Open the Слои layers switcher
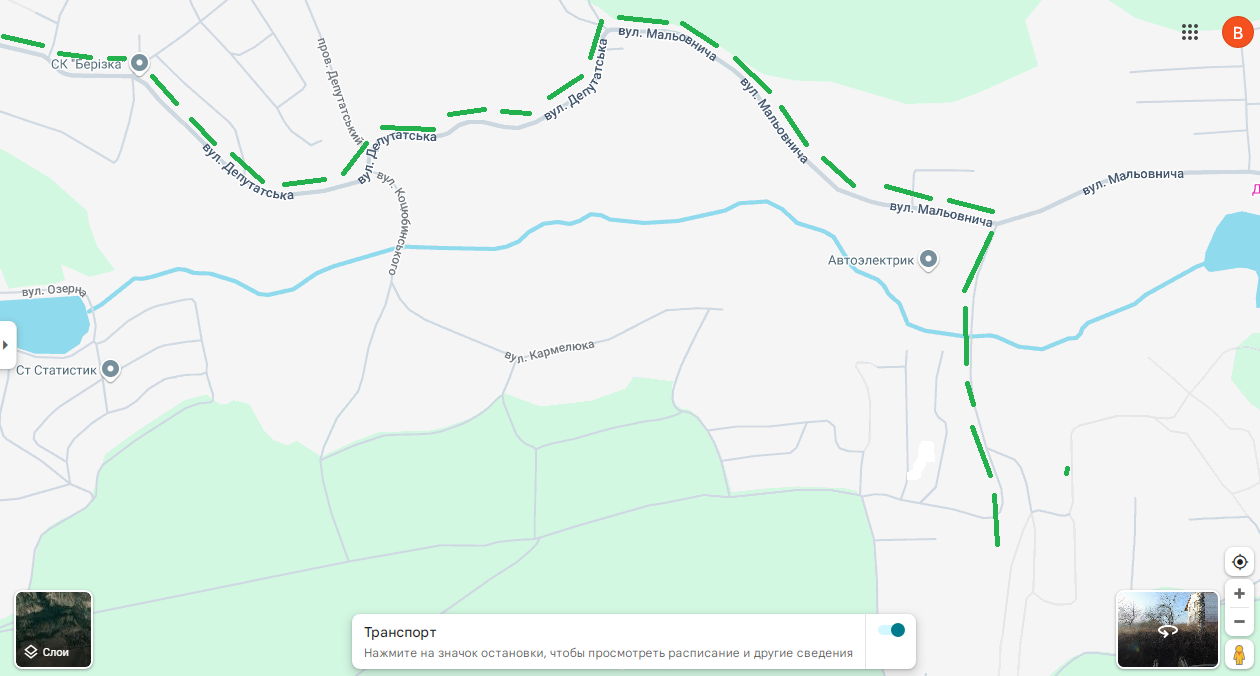 (54, 630)
